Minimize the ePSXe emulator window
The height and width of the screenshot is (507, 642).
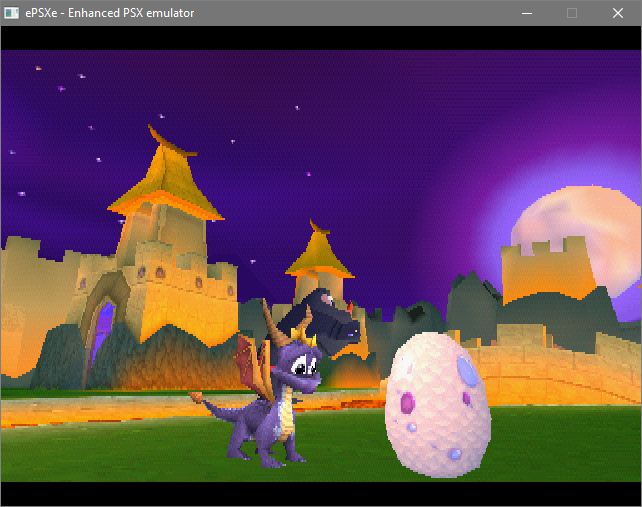(527, 13)
